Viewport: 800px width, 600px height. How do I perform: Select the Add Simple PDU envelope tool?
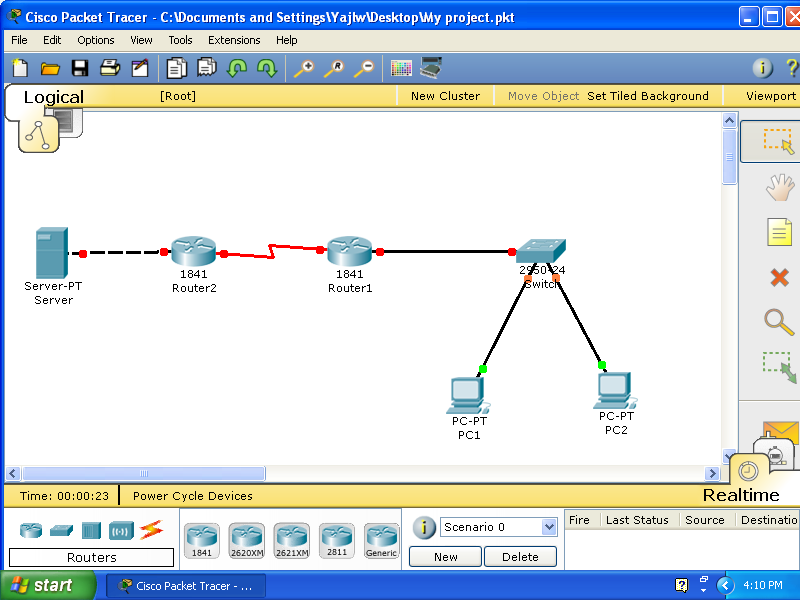click(x=781, y=432)
